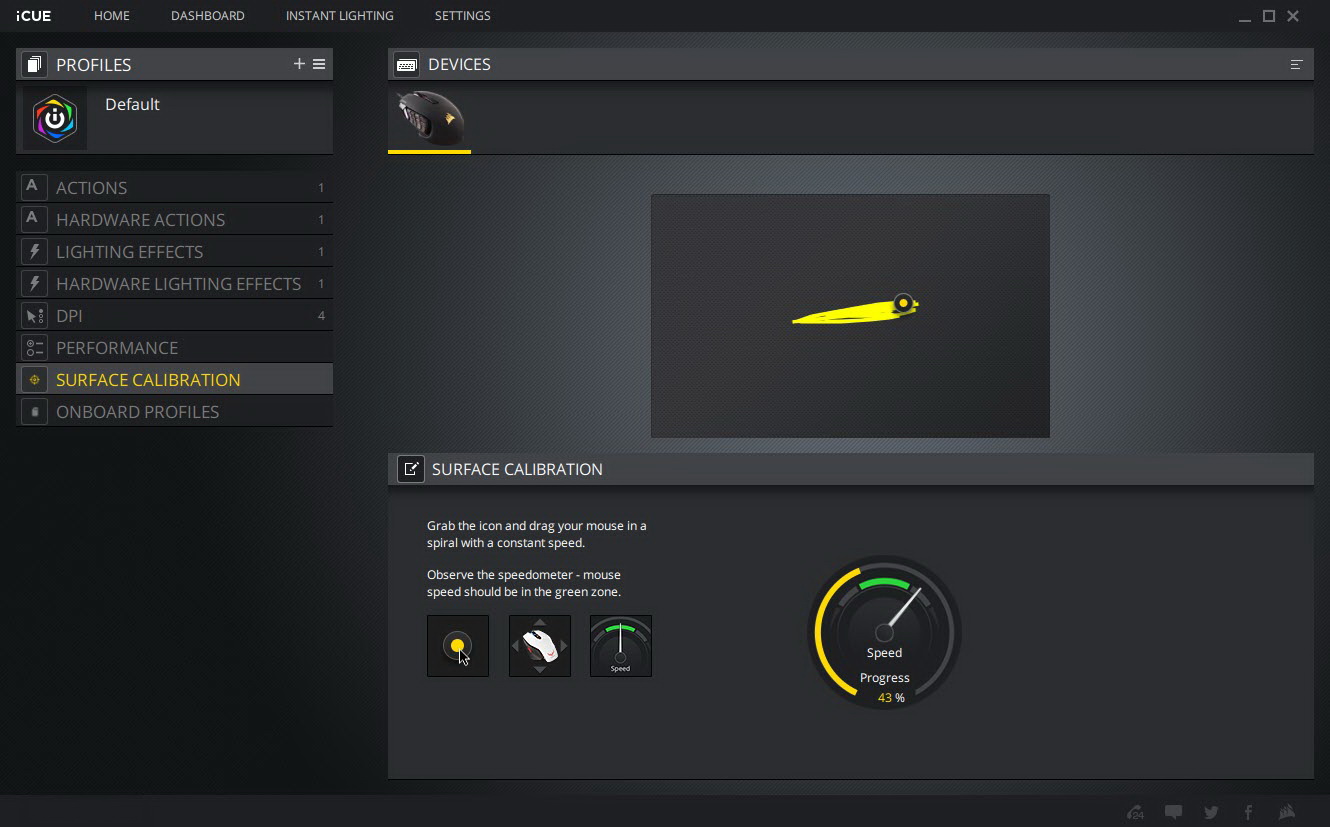Select SURFACE CALIBRATION section
Viewport: 1330px width, 827px height.
(x=175, y=379)
